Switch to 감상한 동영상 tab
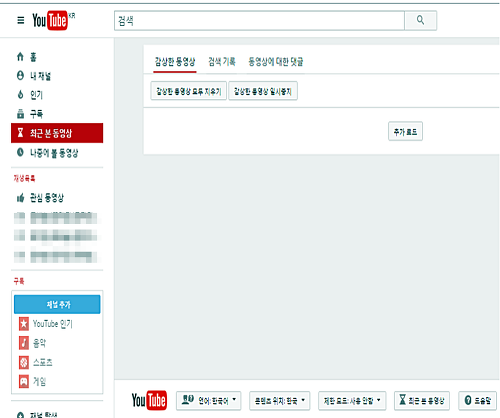Viewport: 500px width, 418px height. (175, 62)
